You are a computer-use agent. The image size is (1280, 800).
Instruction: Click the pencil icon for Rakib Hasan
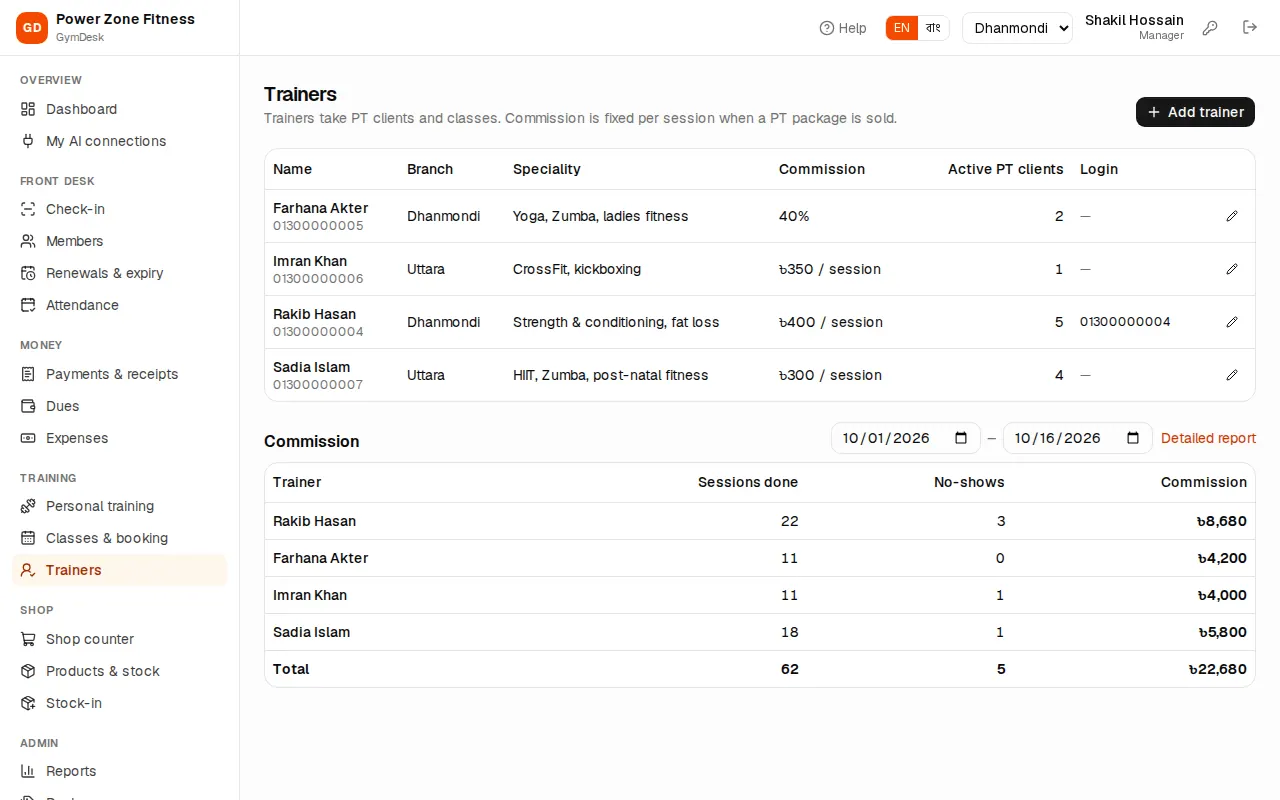pos(1232,322)
